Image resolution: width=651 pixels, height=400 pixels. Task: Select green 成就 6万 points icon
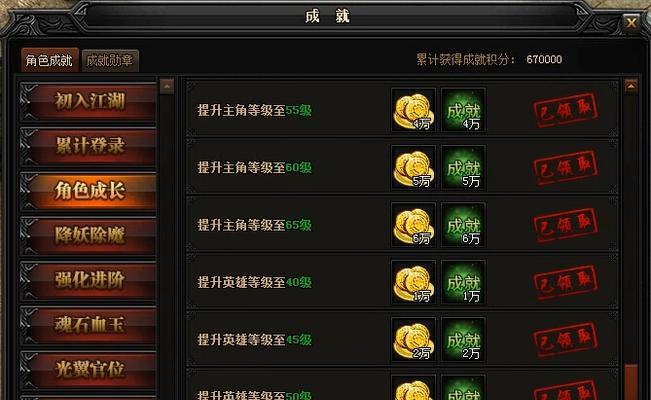tap(463, 225)
